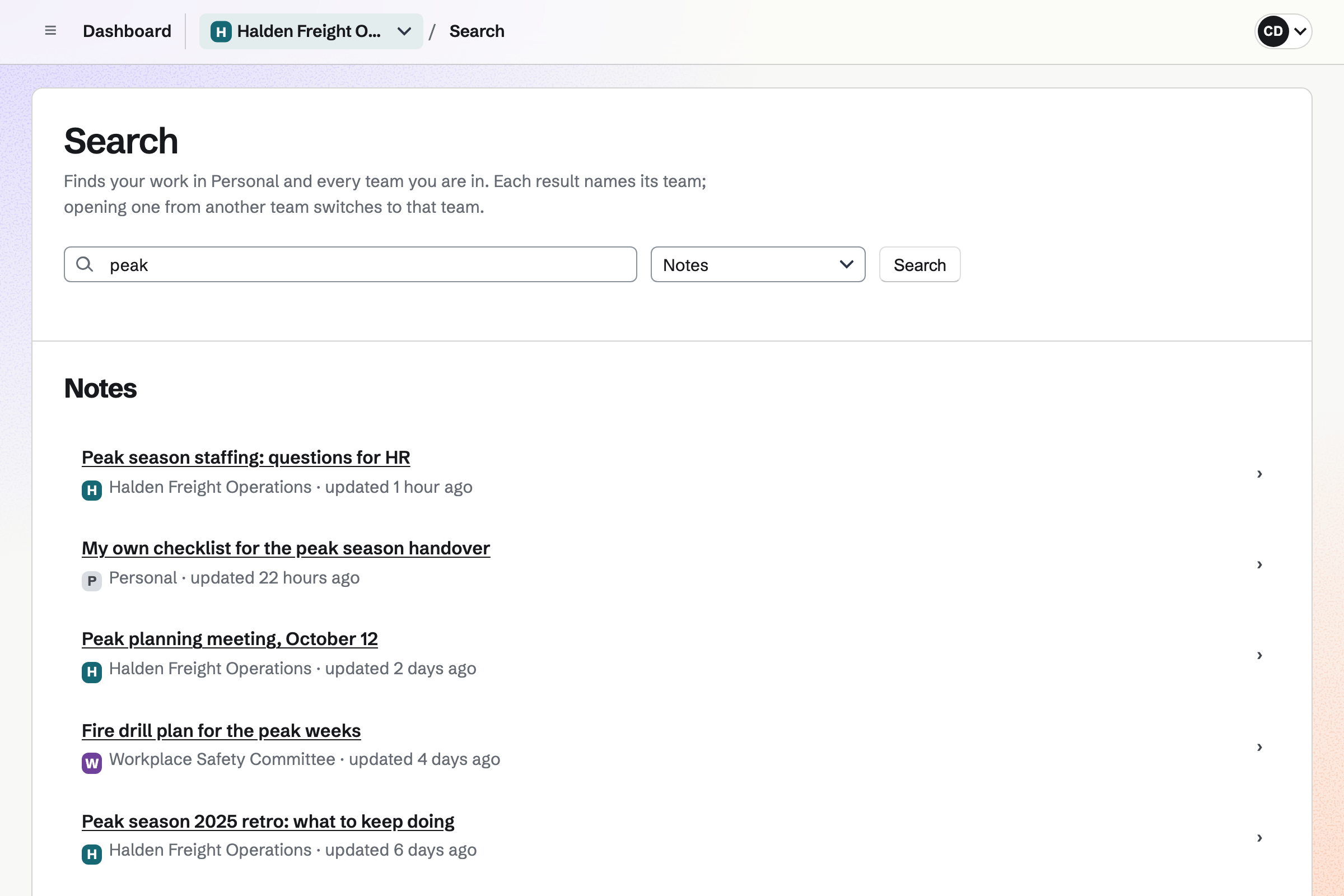Open My own checklist for the peak season handover

coord(286,548)
